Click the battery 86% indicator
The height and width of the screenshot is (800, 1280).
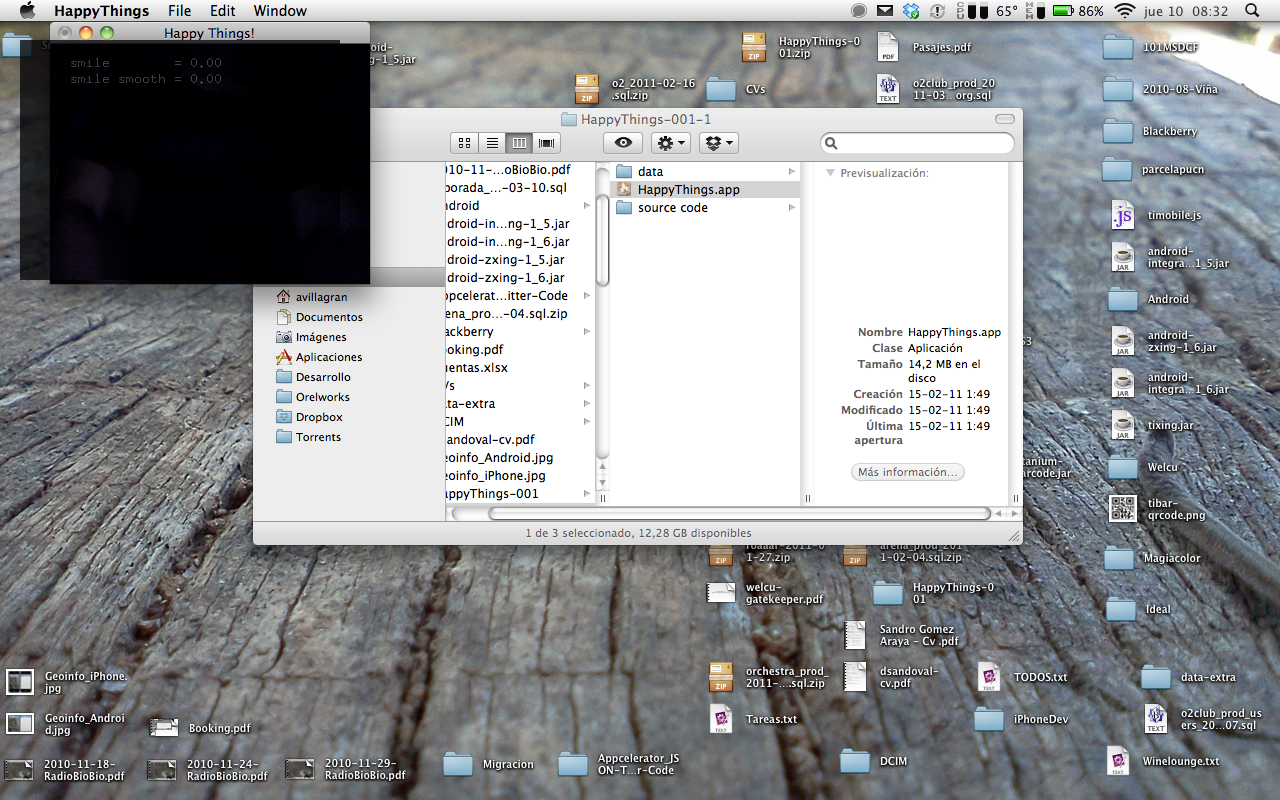[x=1078, y=11]
